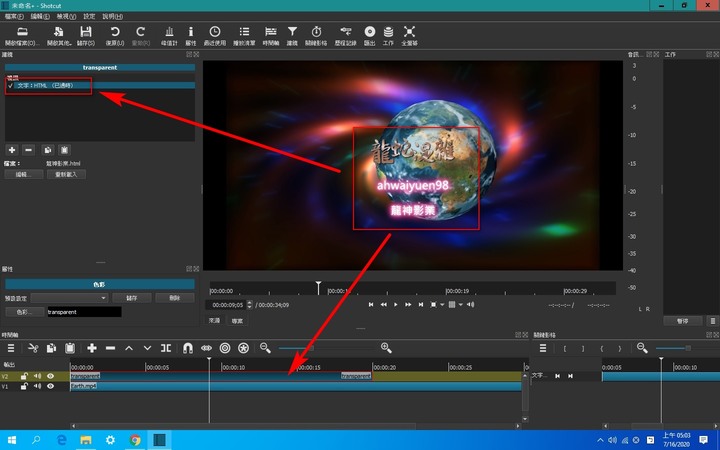
Task: Toggle ripple all tracks icon
Action: 243,348
